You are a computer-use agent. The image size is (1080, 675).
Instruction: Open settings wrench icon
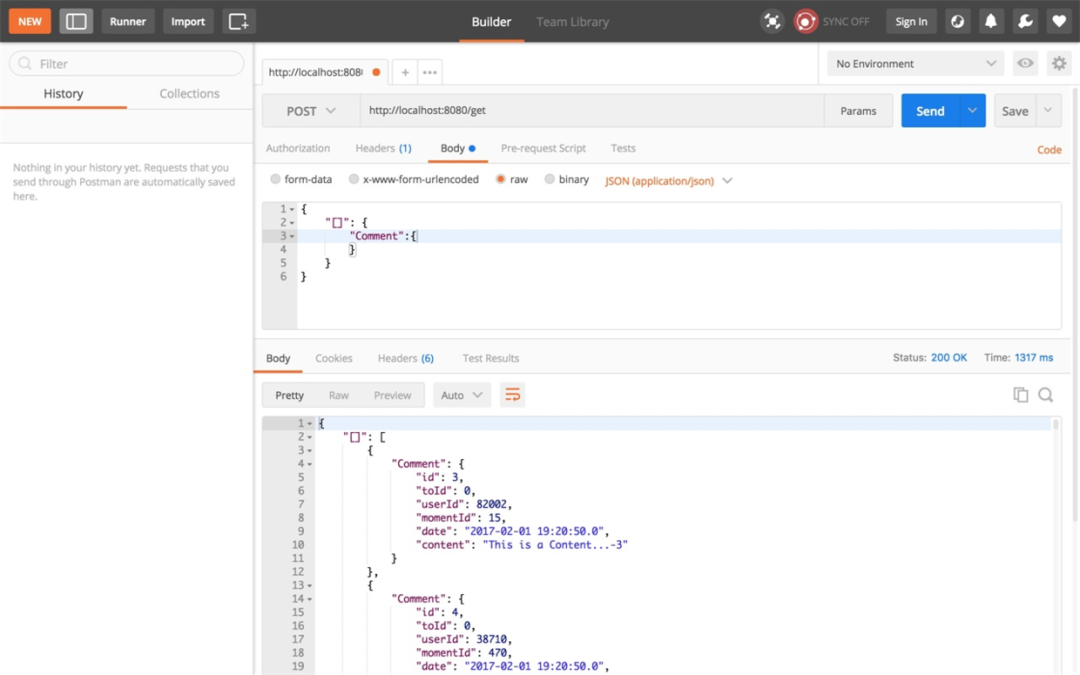click(1025, 21)
